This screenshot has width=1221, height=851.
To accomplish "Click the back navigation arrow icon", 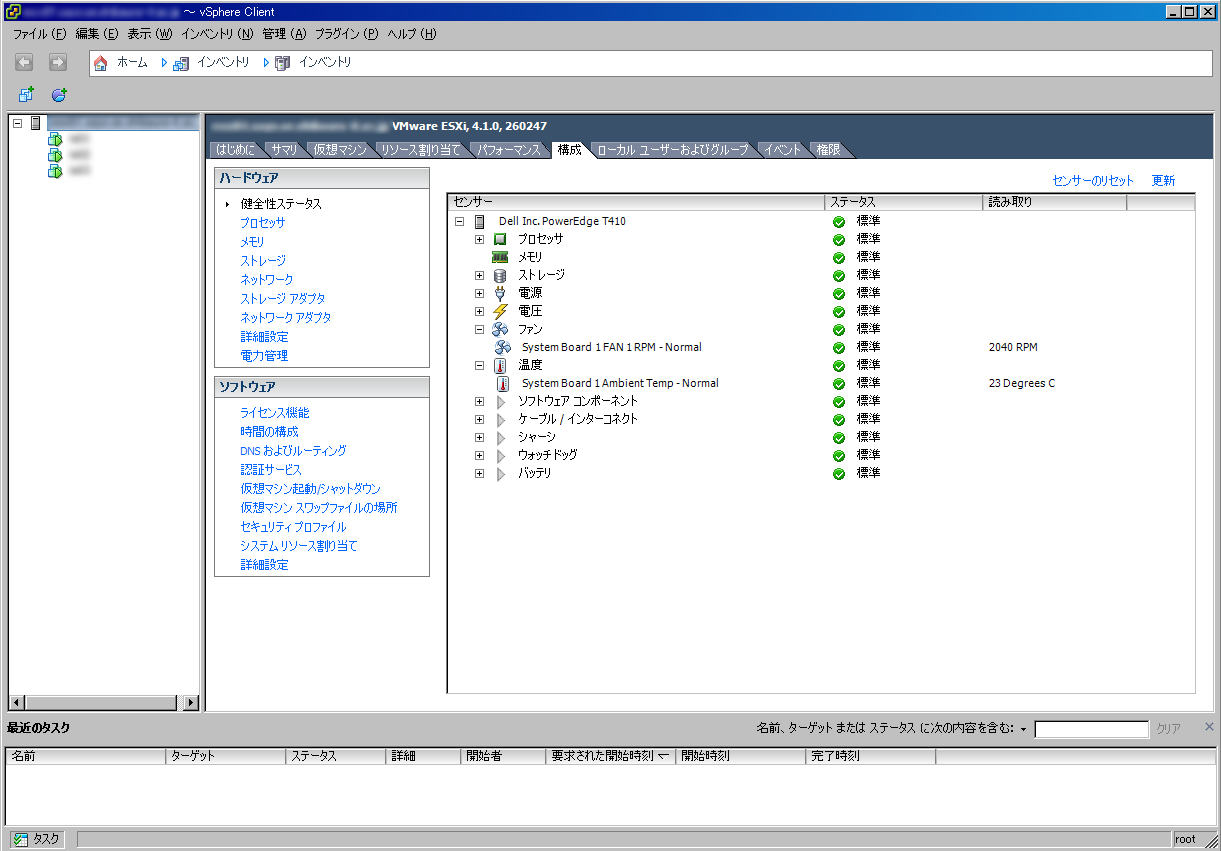I will click(25, 63).
